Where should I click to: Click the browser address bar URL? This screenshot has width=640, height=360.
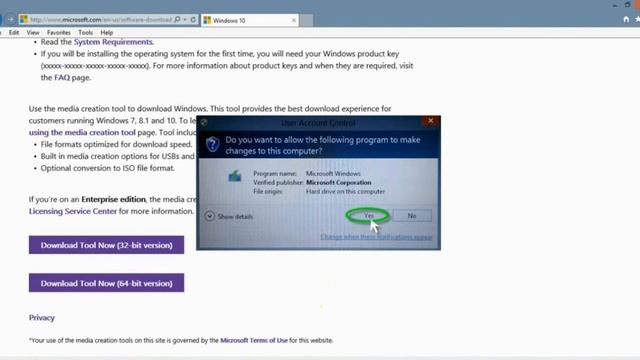(101, 20)
